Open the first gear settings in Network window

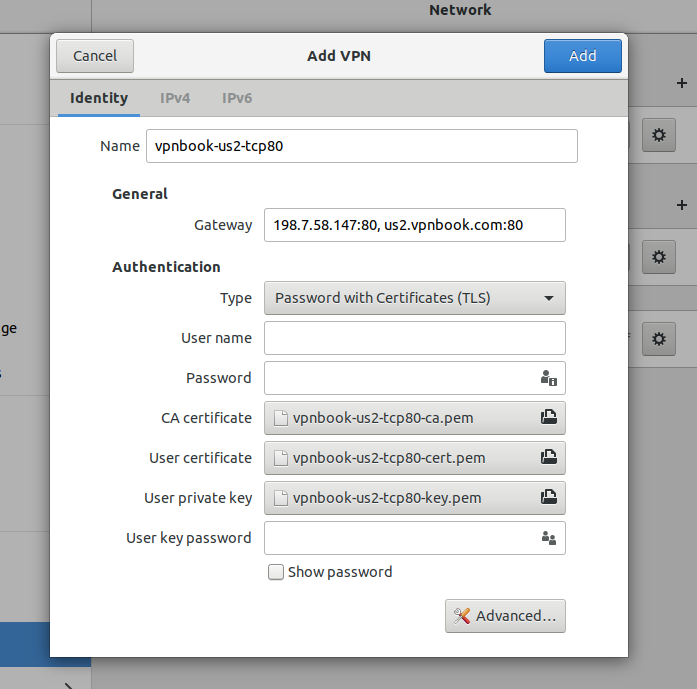pyautogui.click(x=658, y=135)
